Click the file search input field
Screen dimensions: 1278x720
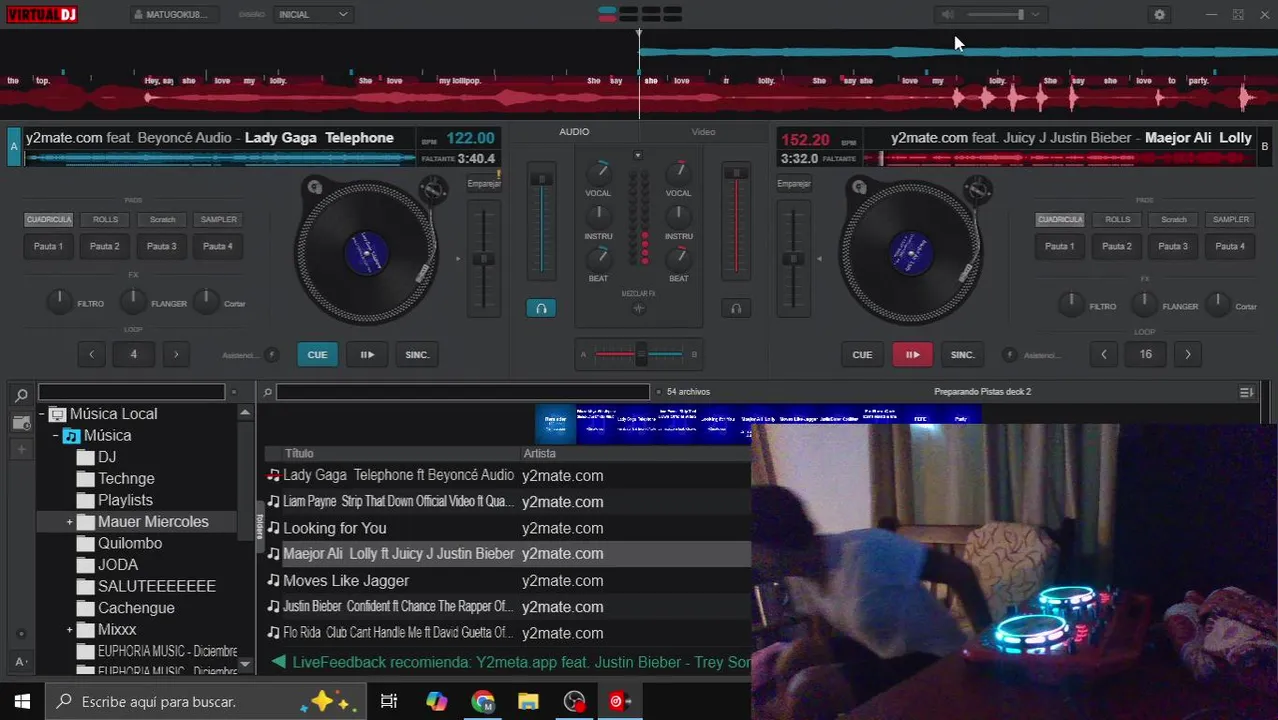[x=463, y=392]
